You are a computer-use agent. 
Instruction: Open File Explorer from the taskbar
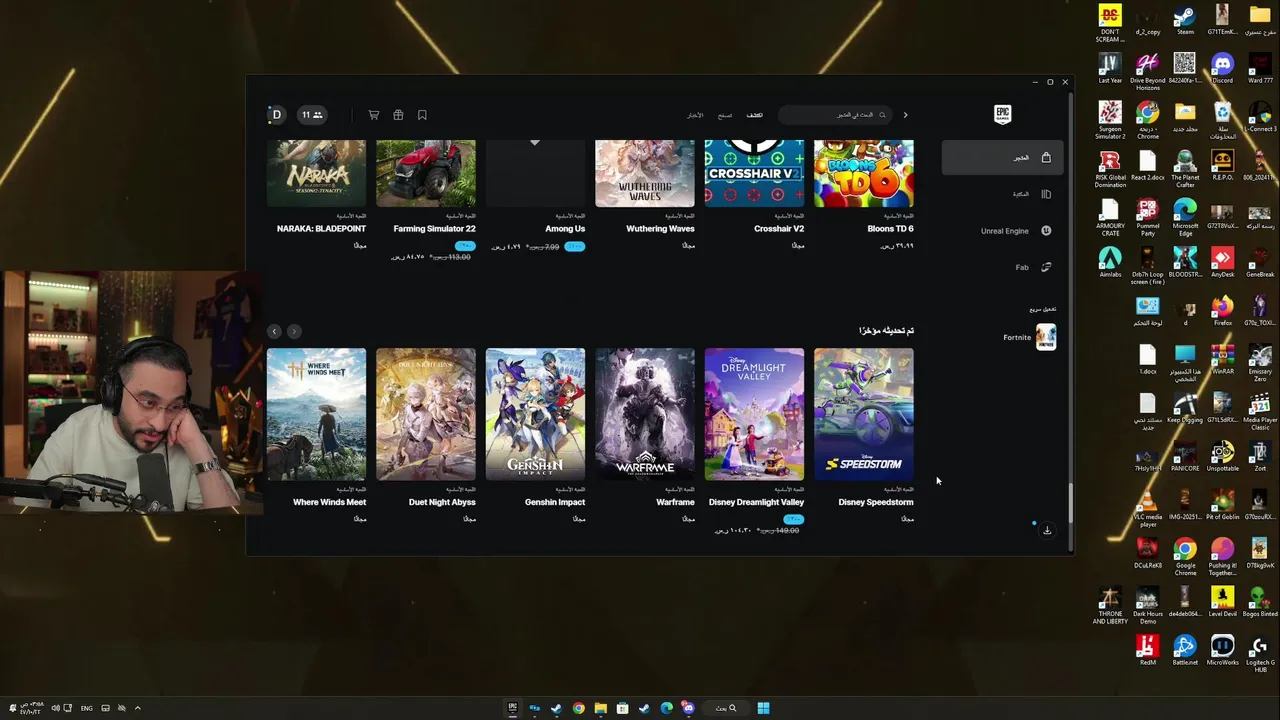[600, 708]
